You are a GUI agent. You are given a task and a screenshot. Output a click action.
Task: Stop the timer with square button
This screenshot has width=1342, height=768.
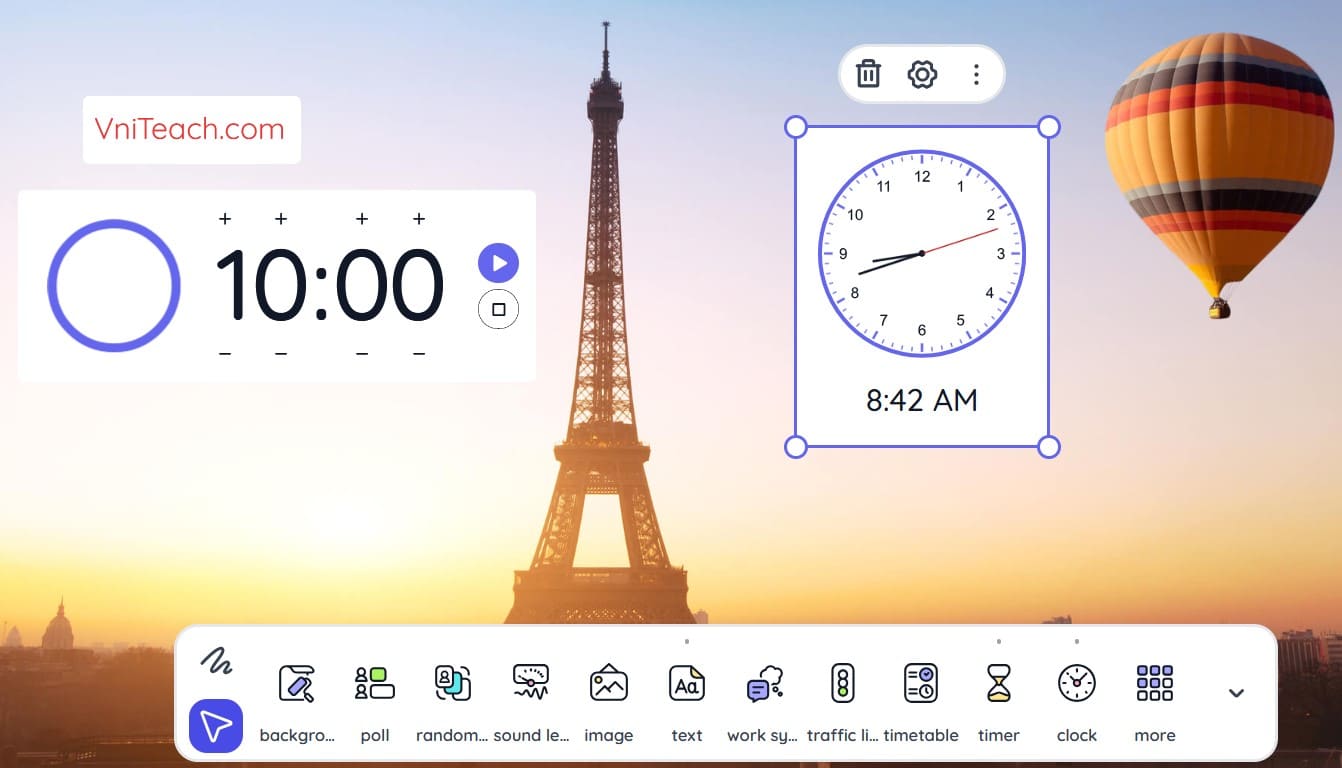pyautogui.click(x=498, y=309)
